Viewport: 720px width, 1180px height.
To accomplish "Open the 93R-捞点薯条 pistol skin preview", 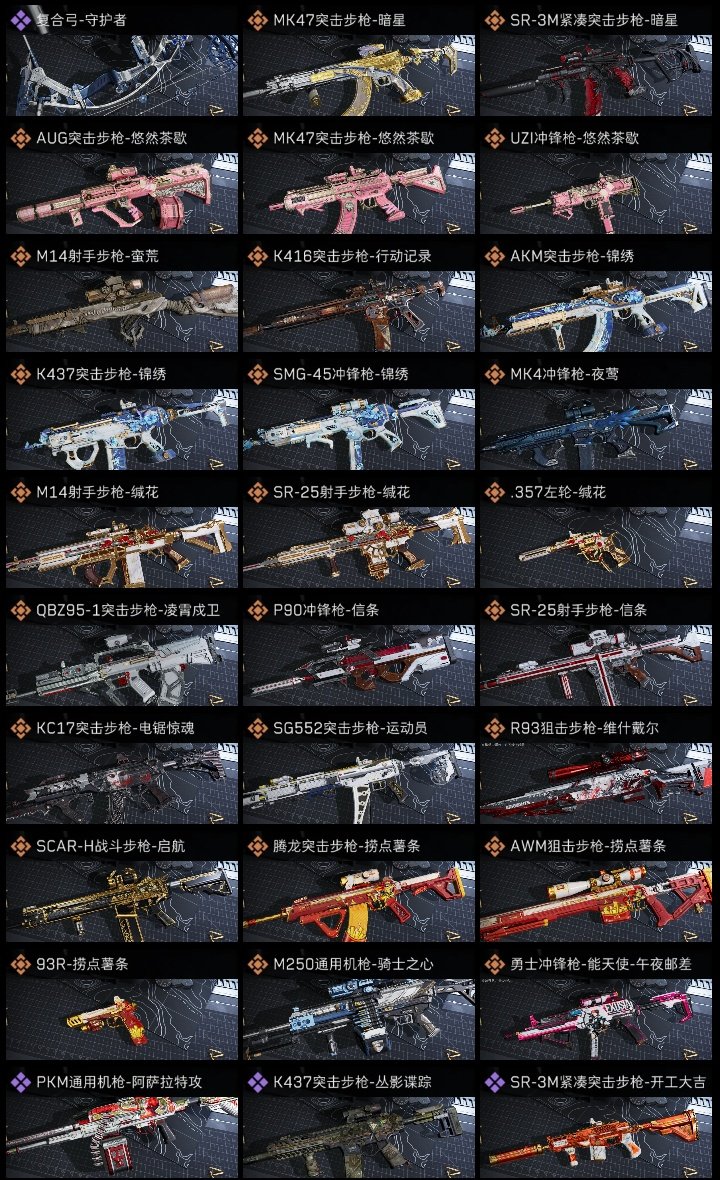I will [x=122, y=1020].
